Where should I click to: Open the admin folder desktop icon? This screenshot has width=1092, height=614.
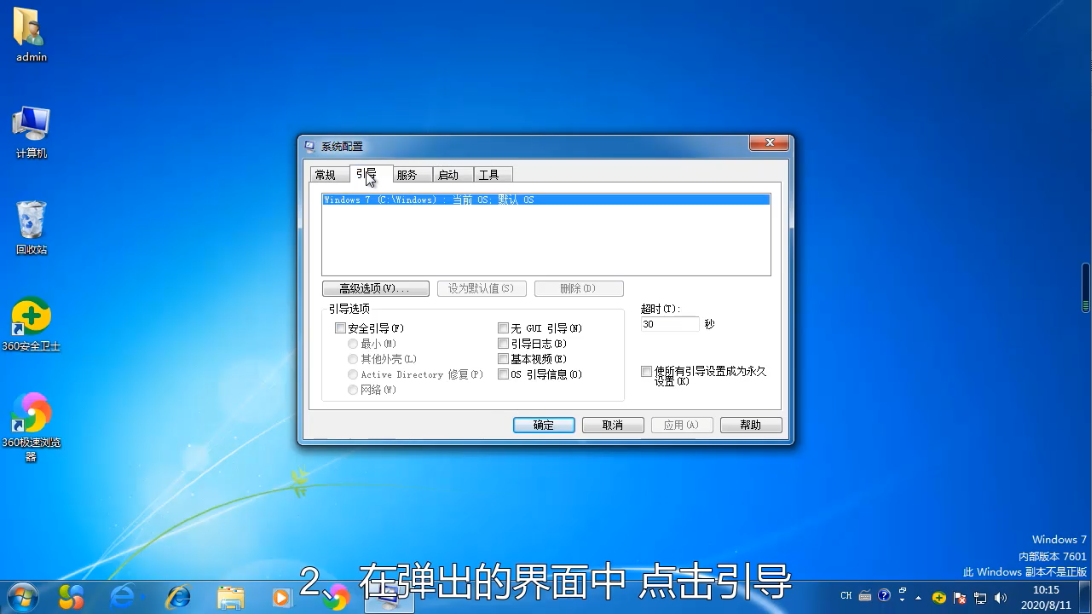coord(31,35)
